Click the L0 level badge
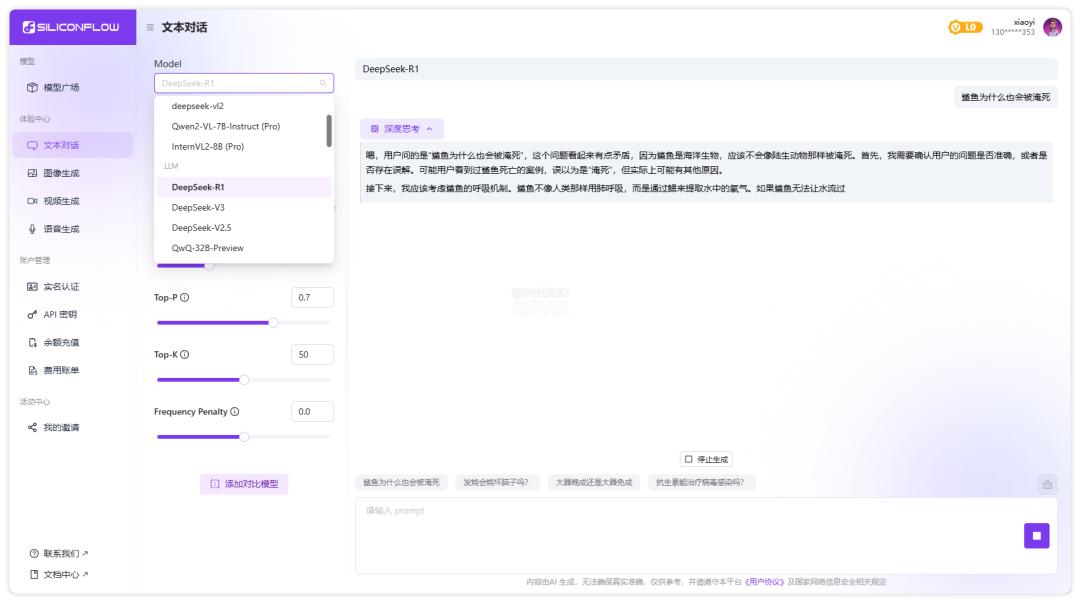 point(965,27)
